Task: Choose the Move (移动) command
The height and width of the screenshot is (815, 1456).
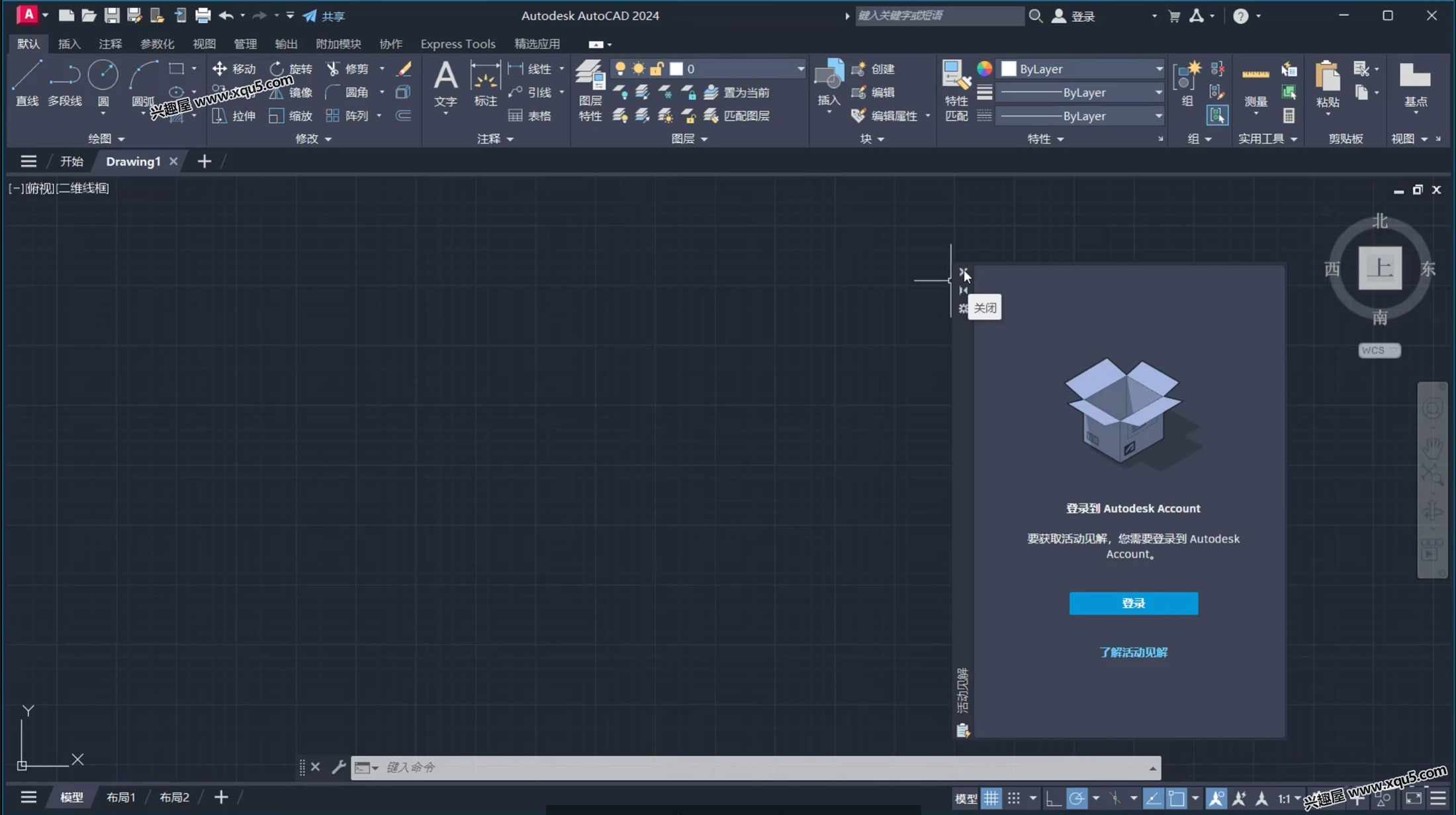Action: [234, 69]
